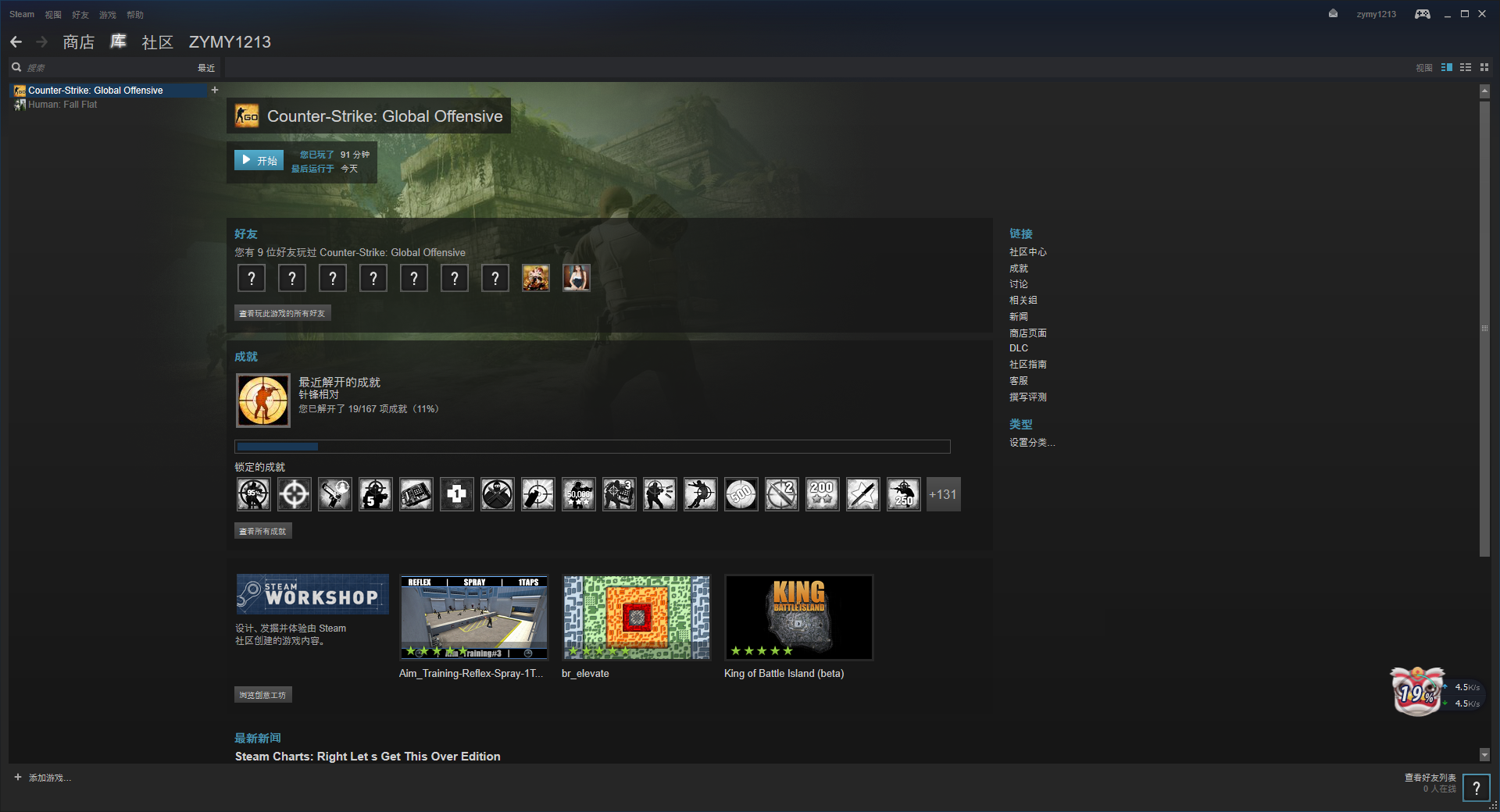Viewport: 1500px width, 812px height.
Task: Open the DLC link
Action: (1019, 348)
